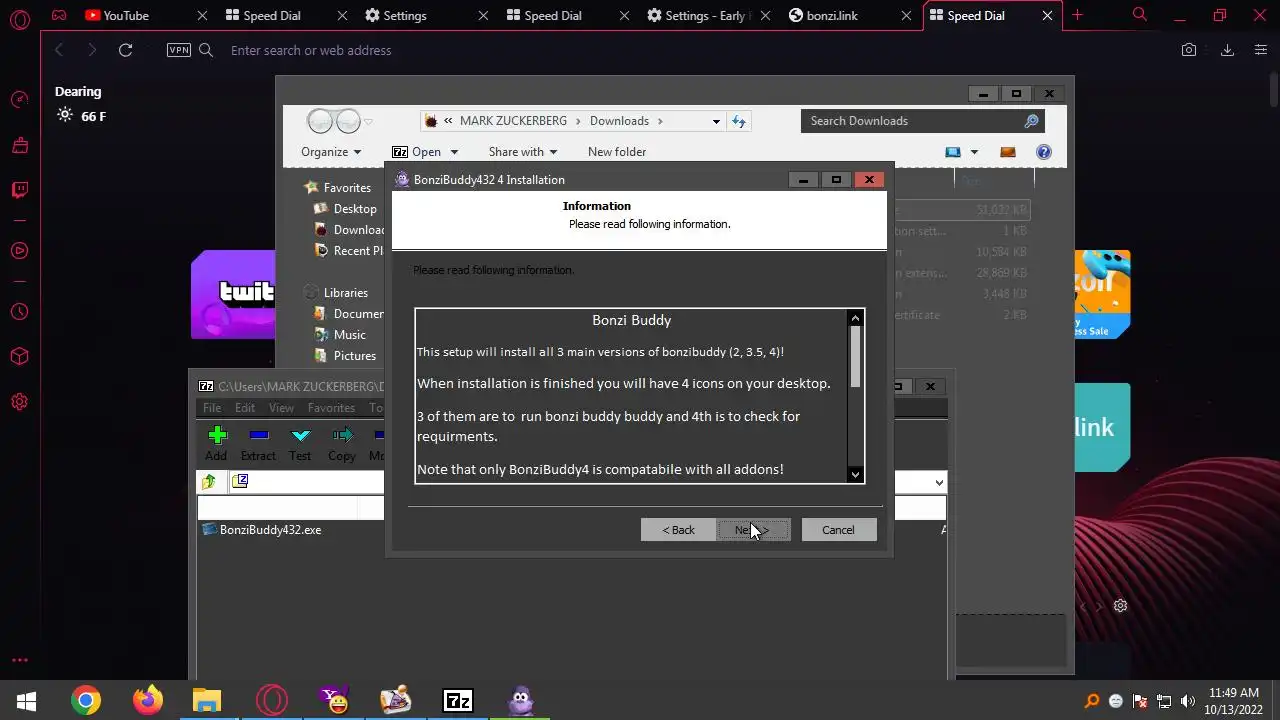Select Desktop in Explorer navigation pane
The width and height of the screenshot is (1280, 720).
tap(355, 209)
